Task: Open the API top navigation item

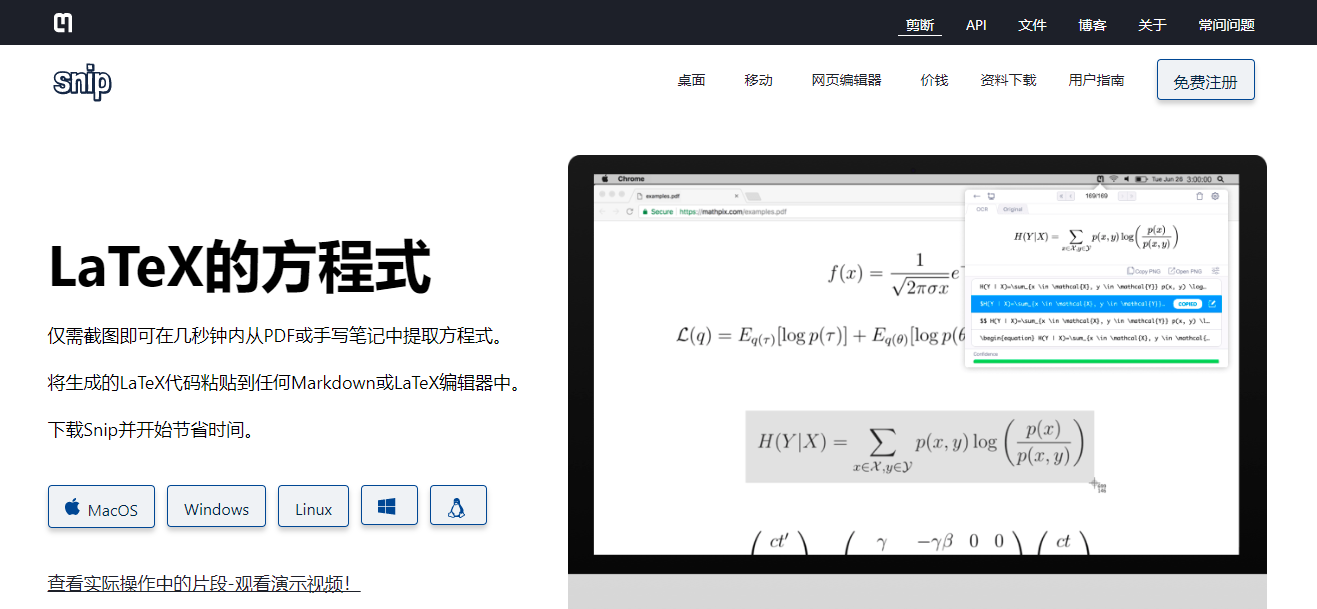Action: [x=976, y=25]
